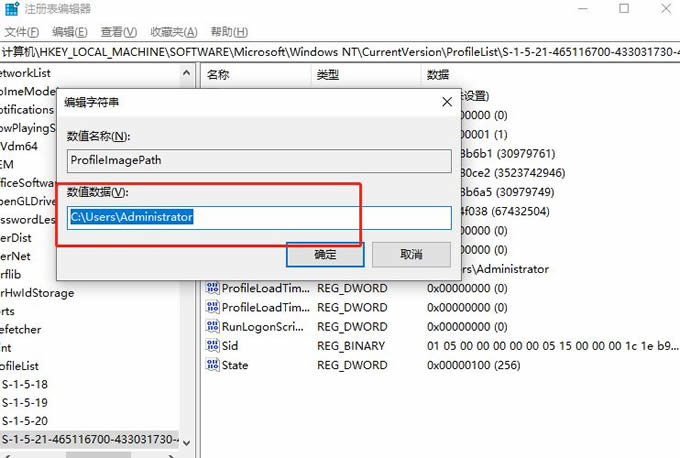Open the 编辑(E) menu
This screenshot has height=458, width=680.
[x=69, y=32]
